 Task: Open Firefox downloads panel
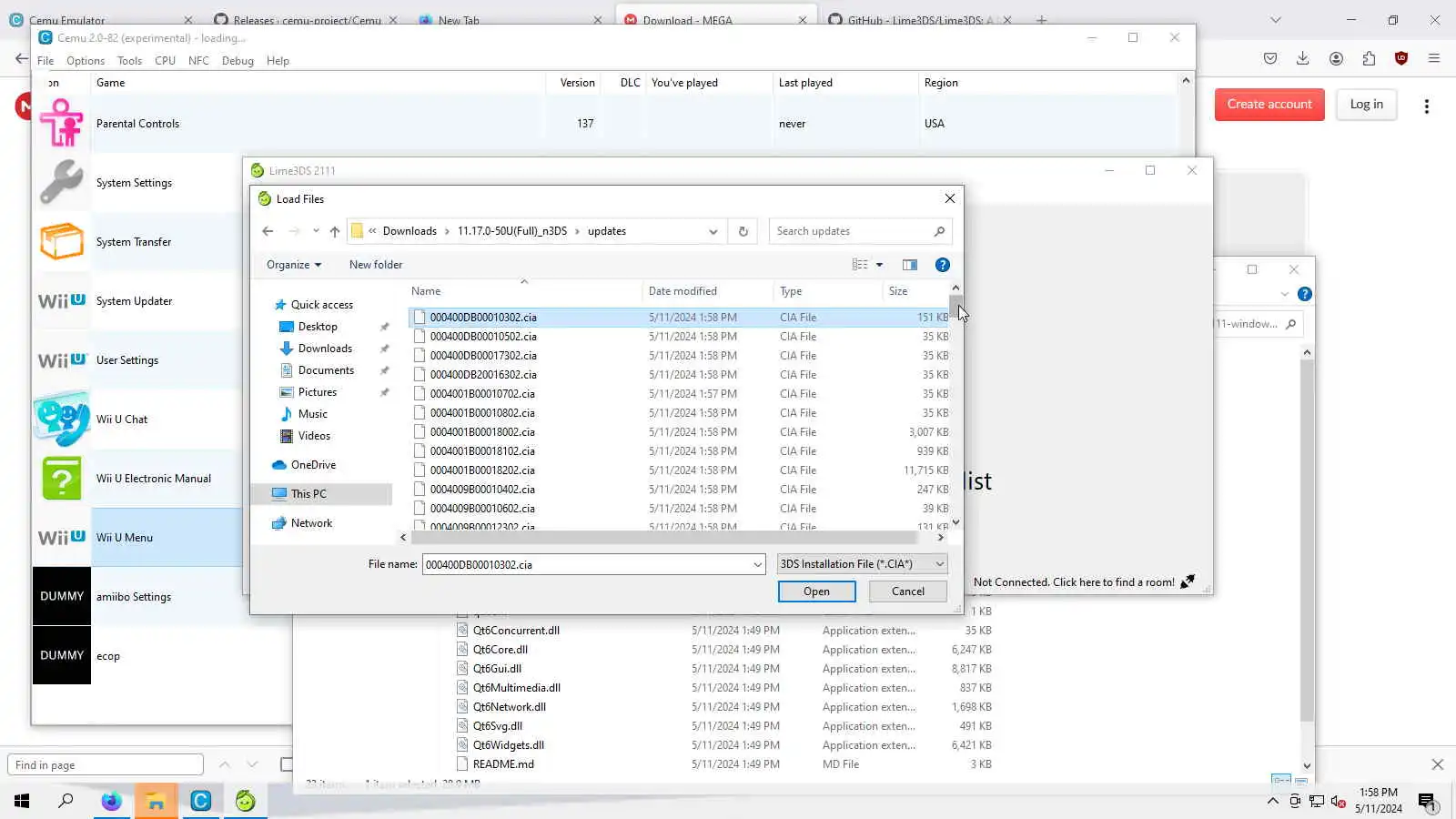(x=1303, y=58)
